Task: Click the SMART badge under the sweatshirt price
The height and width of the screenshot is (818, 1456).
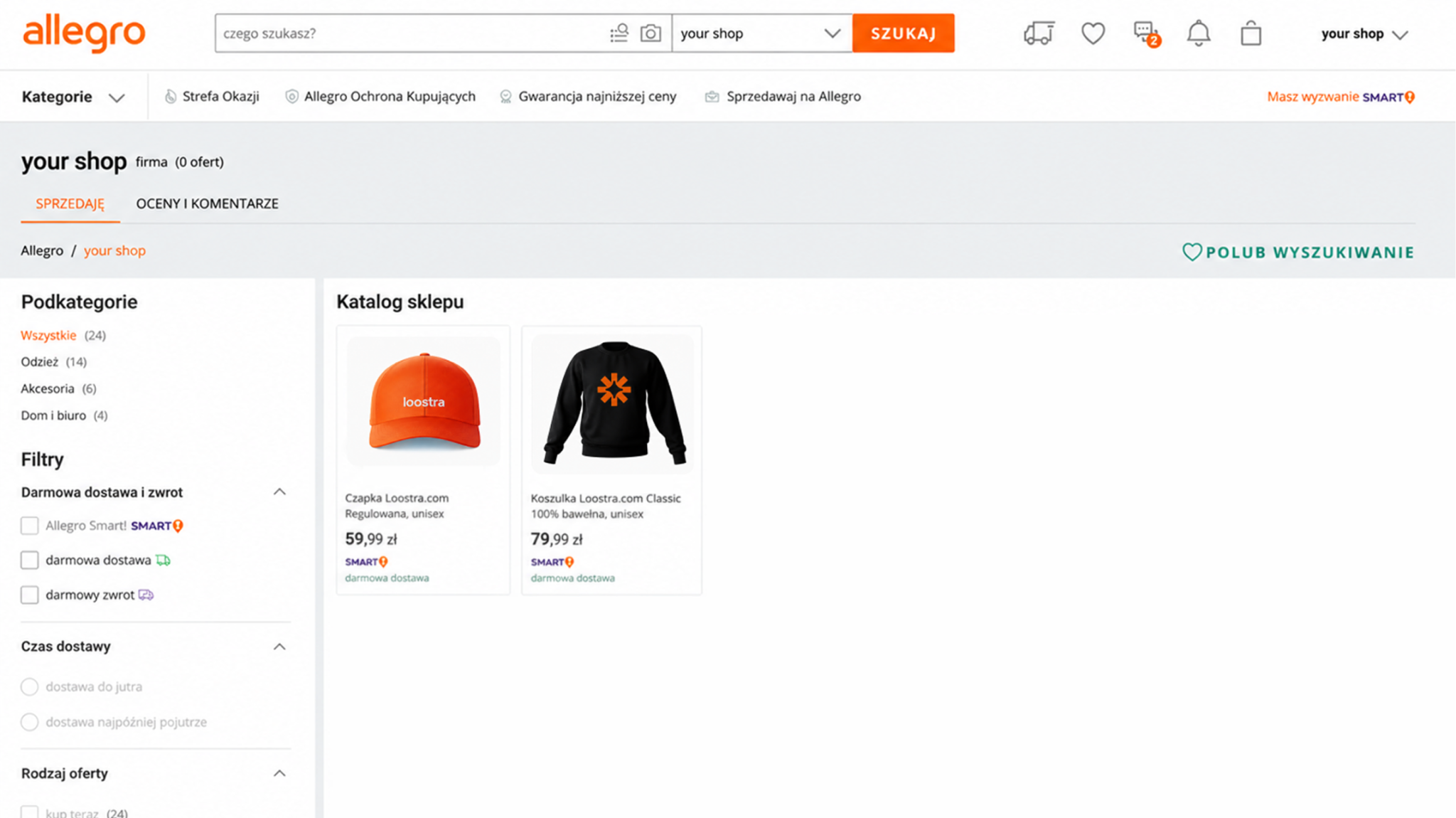Action: tap(552, 562)
